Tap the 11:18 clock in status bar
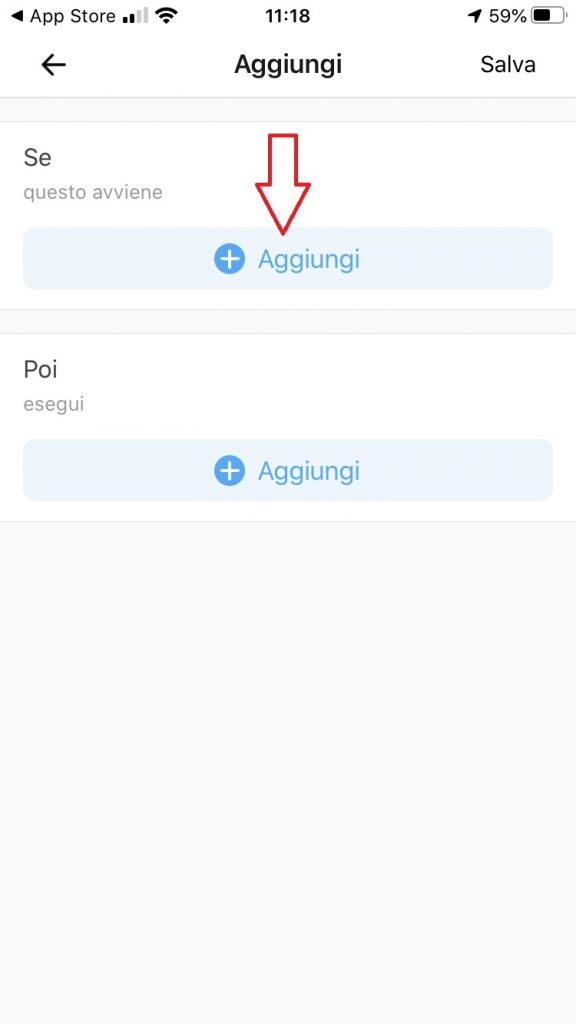The width and height of the screenshot is (576, 1024). (x=287, y=16)
